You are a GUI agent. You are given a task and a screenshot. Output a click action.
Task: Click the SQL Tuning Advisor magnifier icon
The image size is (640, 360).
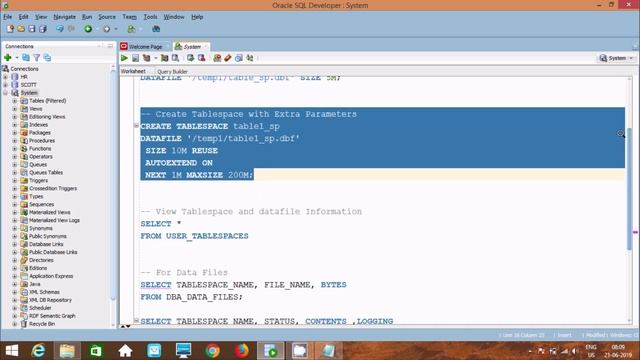click(175, 58)
